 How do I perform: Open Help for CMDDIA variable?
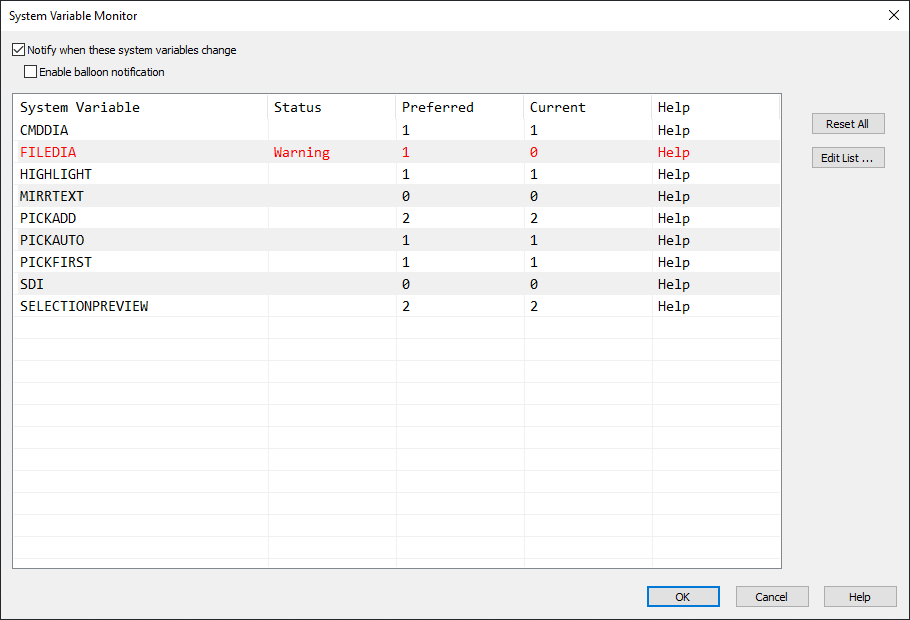point(673,130)
